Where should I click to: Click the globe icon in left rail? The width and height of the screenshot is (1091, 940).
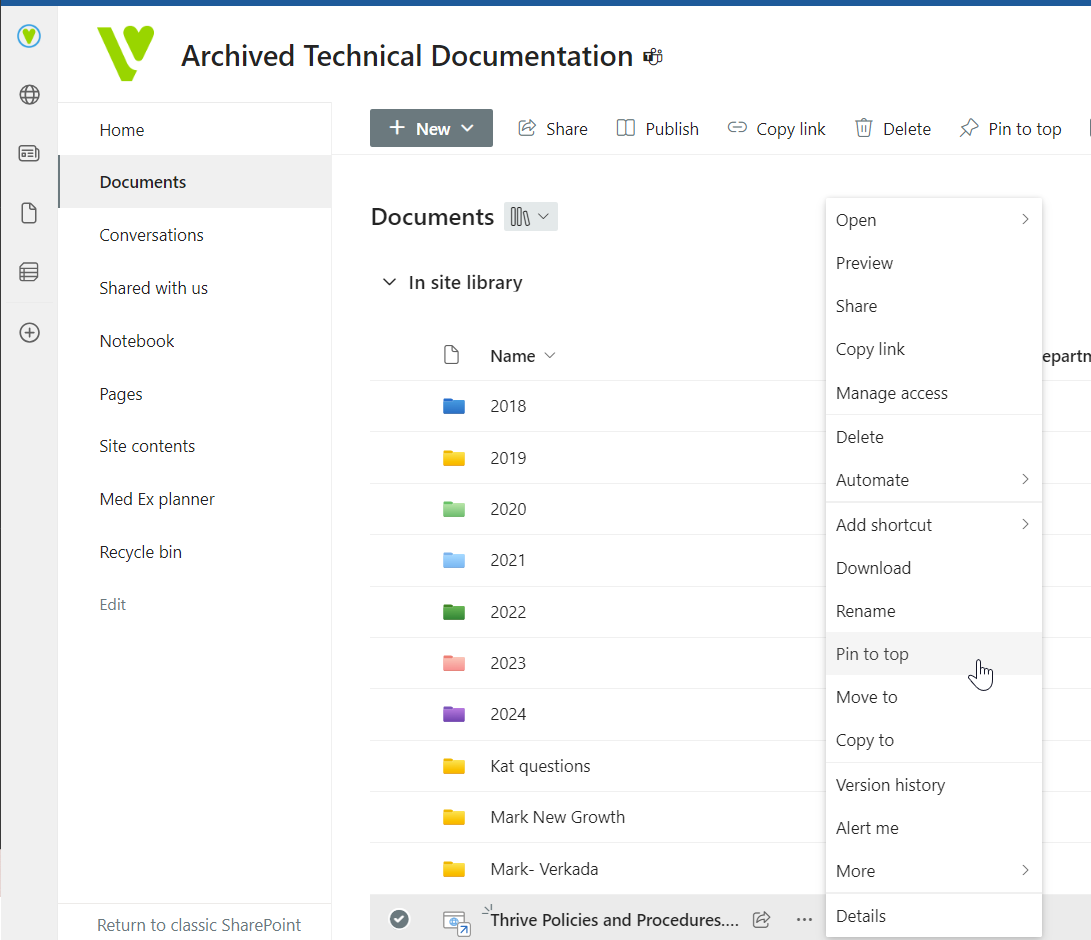[29, 95]
